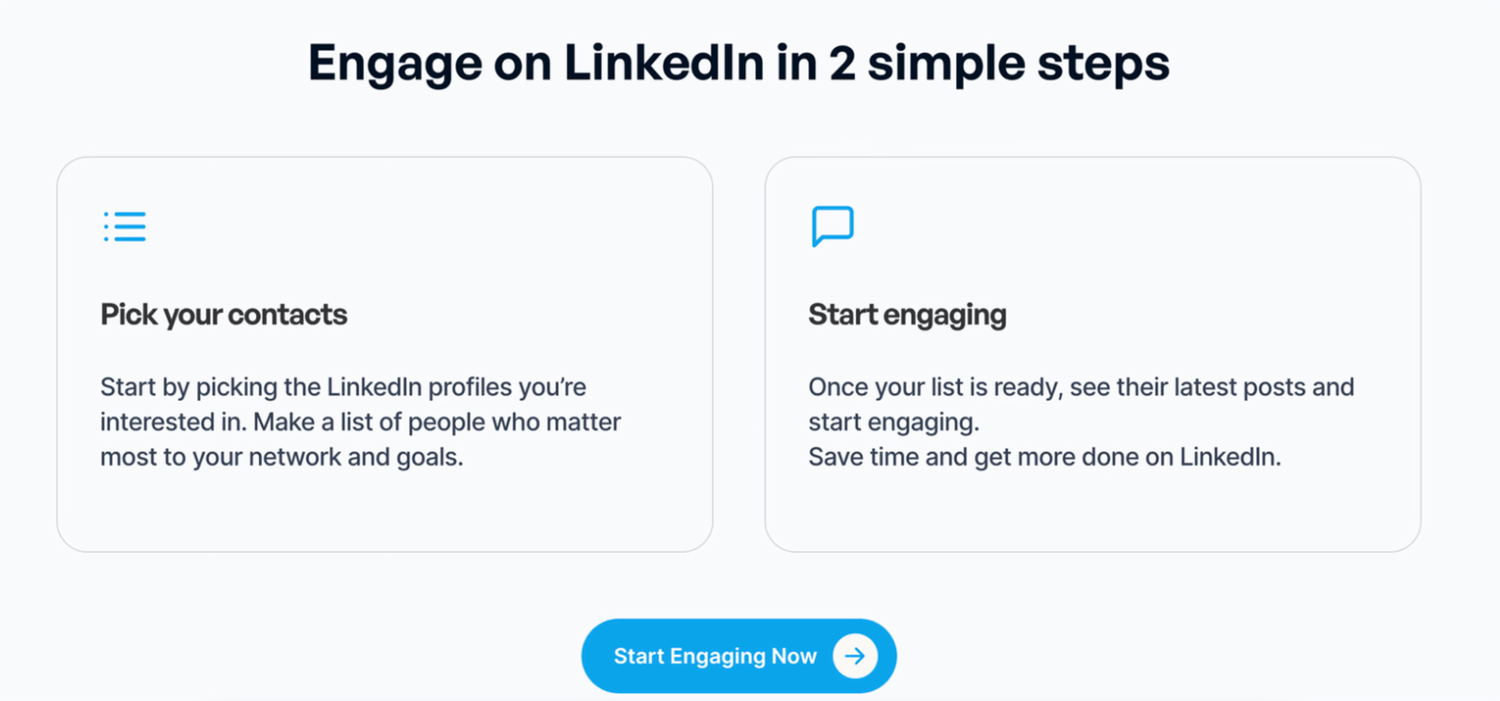Click the blue speech bubble icon
The height and width of the screenshot is (701, 1500).
832,226
